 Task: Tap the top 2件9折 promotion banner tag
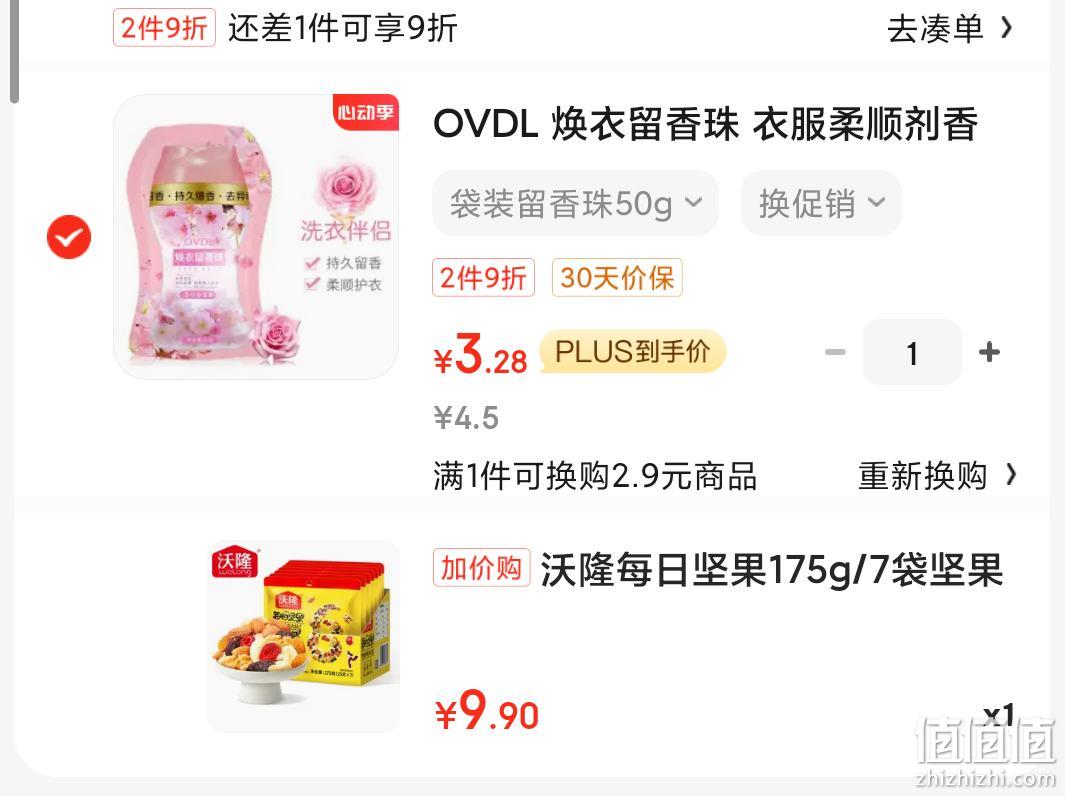(x=164, y=28)
